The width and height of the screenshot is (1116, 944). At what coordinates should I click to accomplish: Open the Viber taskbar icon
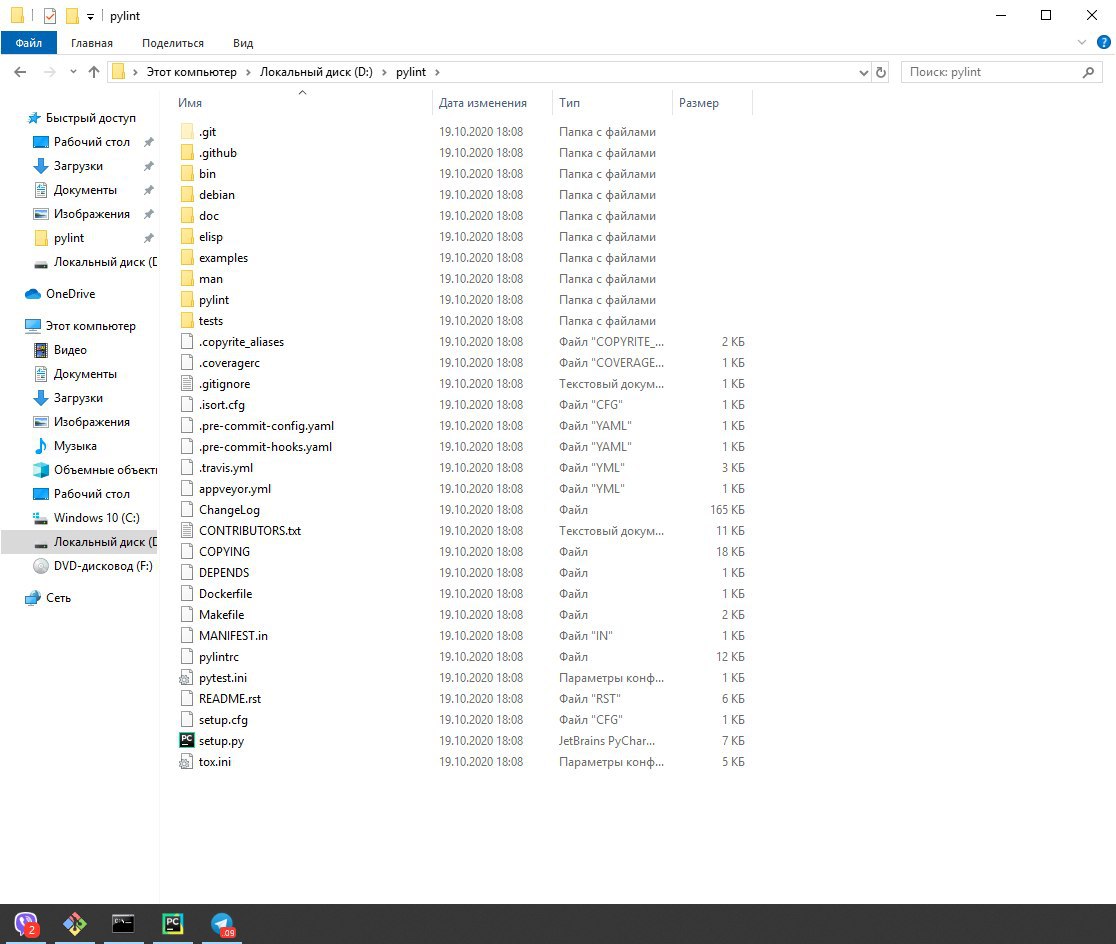point(27,924)
